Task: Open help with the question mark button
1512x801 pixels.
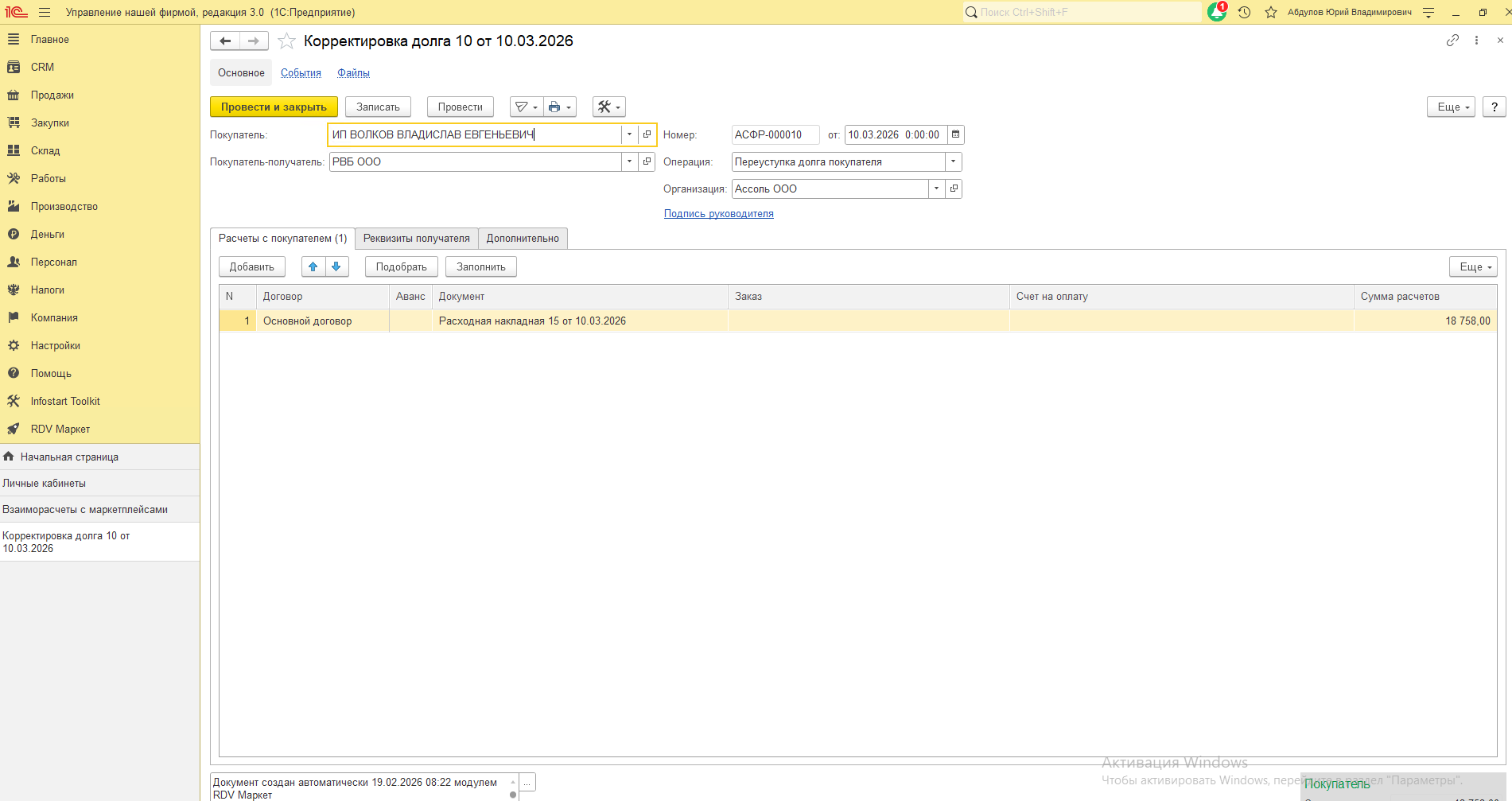Action: [1495, 107]
